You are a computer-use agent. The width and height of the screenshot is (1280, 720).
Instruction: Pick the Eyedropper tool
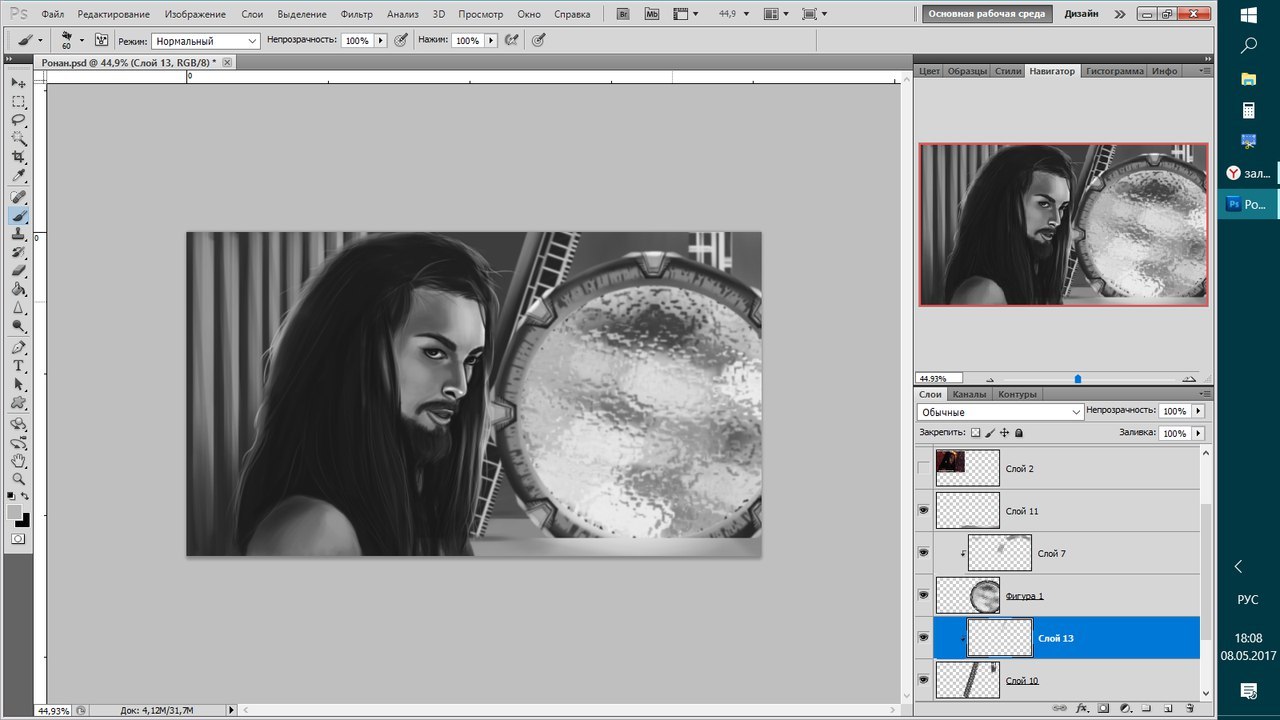click(x=18, y=176)
